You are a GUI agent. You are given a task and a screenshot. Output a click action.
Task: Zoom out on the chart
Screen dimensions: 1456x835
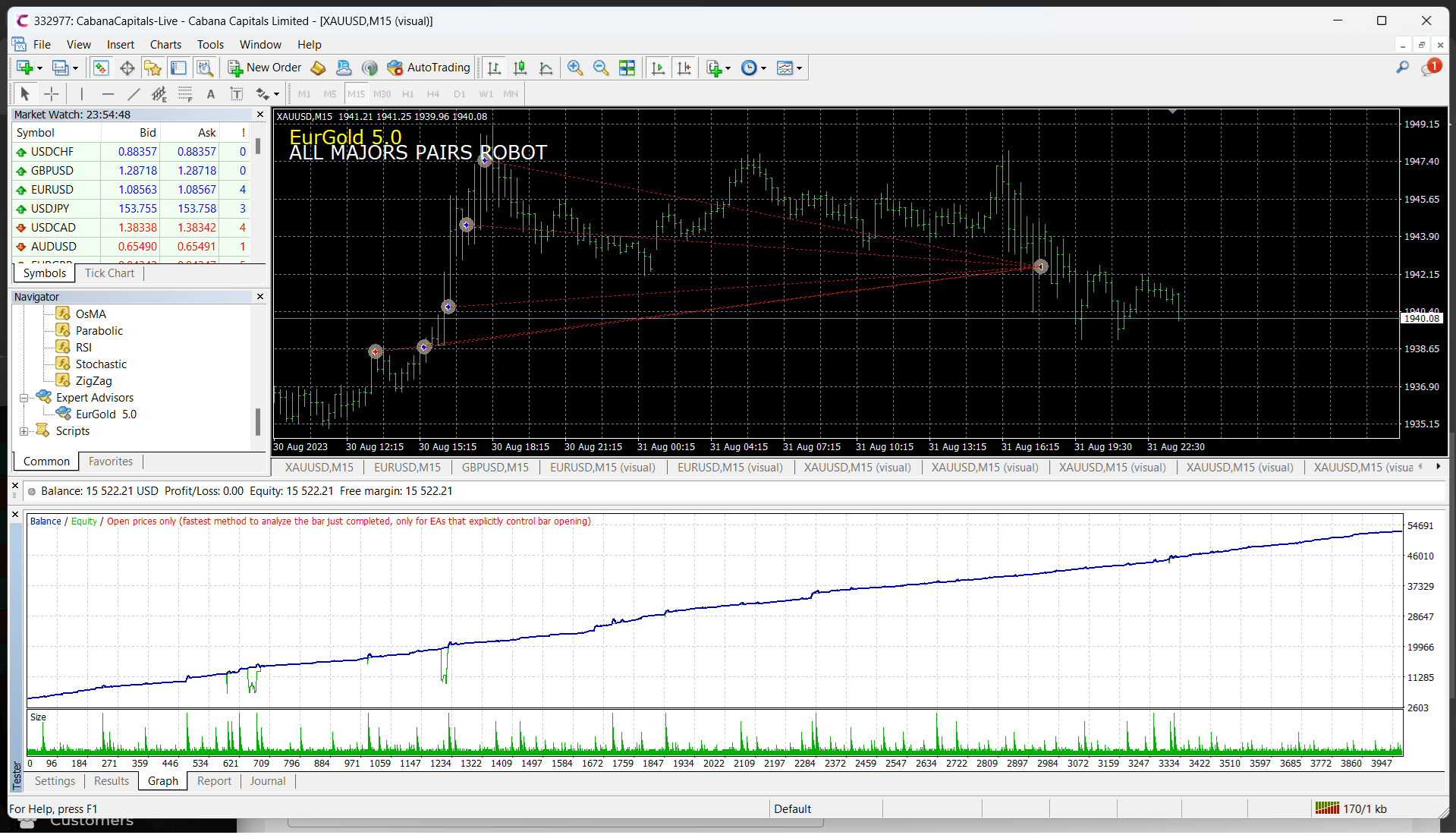click(x=601, y=68)
